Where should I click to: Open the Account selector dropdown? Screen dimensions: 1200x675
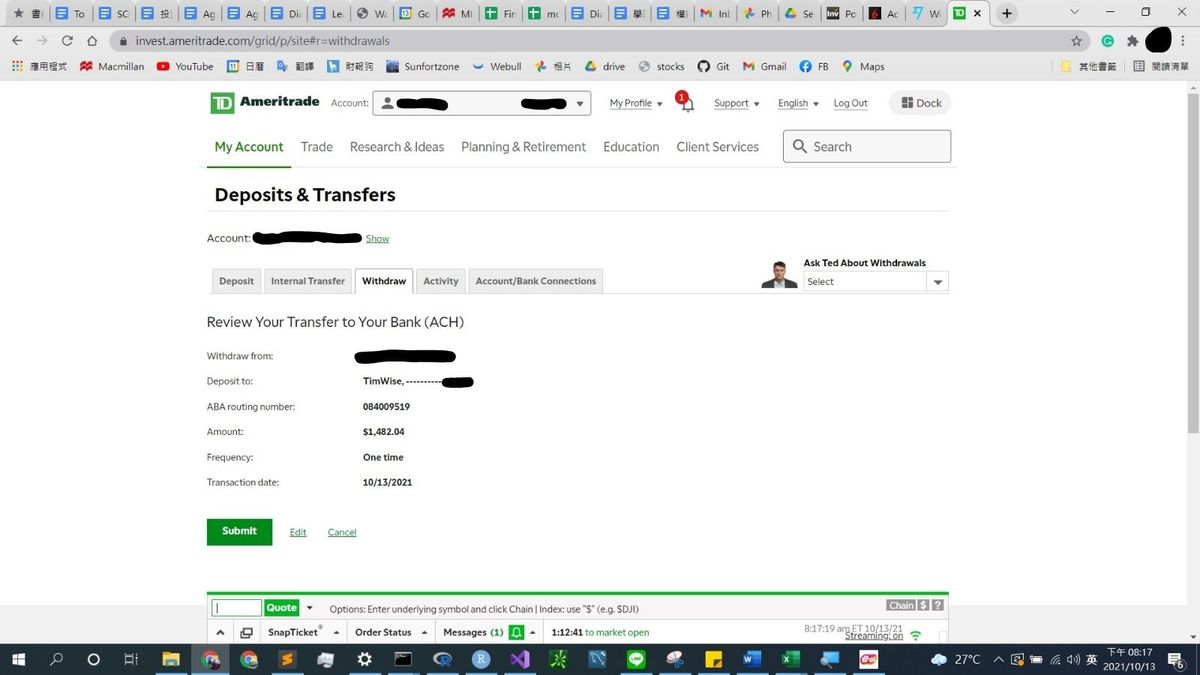[x=482, y=103]
